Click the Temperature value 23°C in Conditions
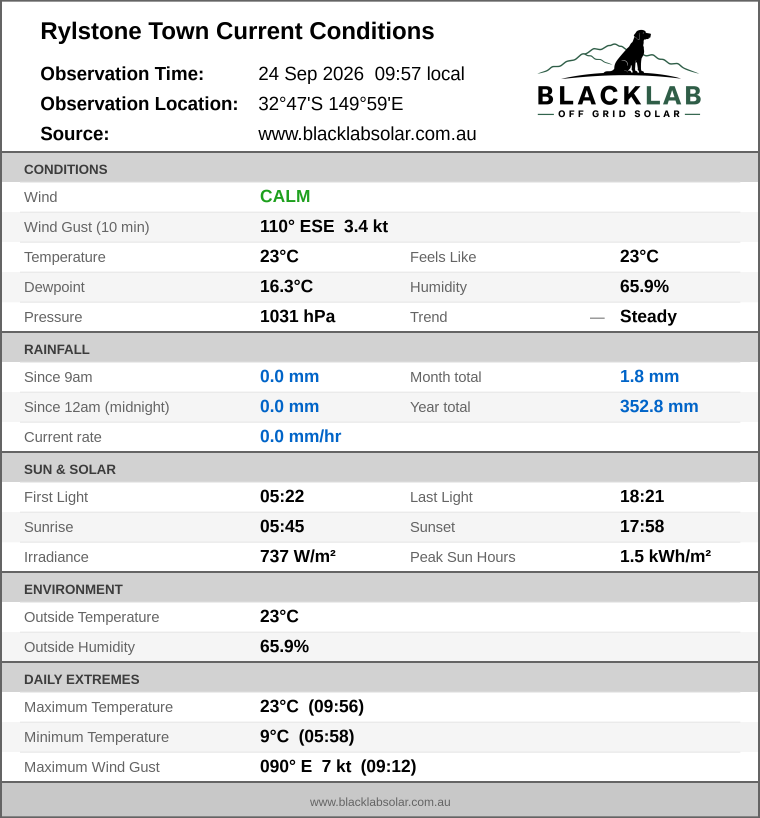This screenshot has height=818, width=760. (x=279, y=257)
